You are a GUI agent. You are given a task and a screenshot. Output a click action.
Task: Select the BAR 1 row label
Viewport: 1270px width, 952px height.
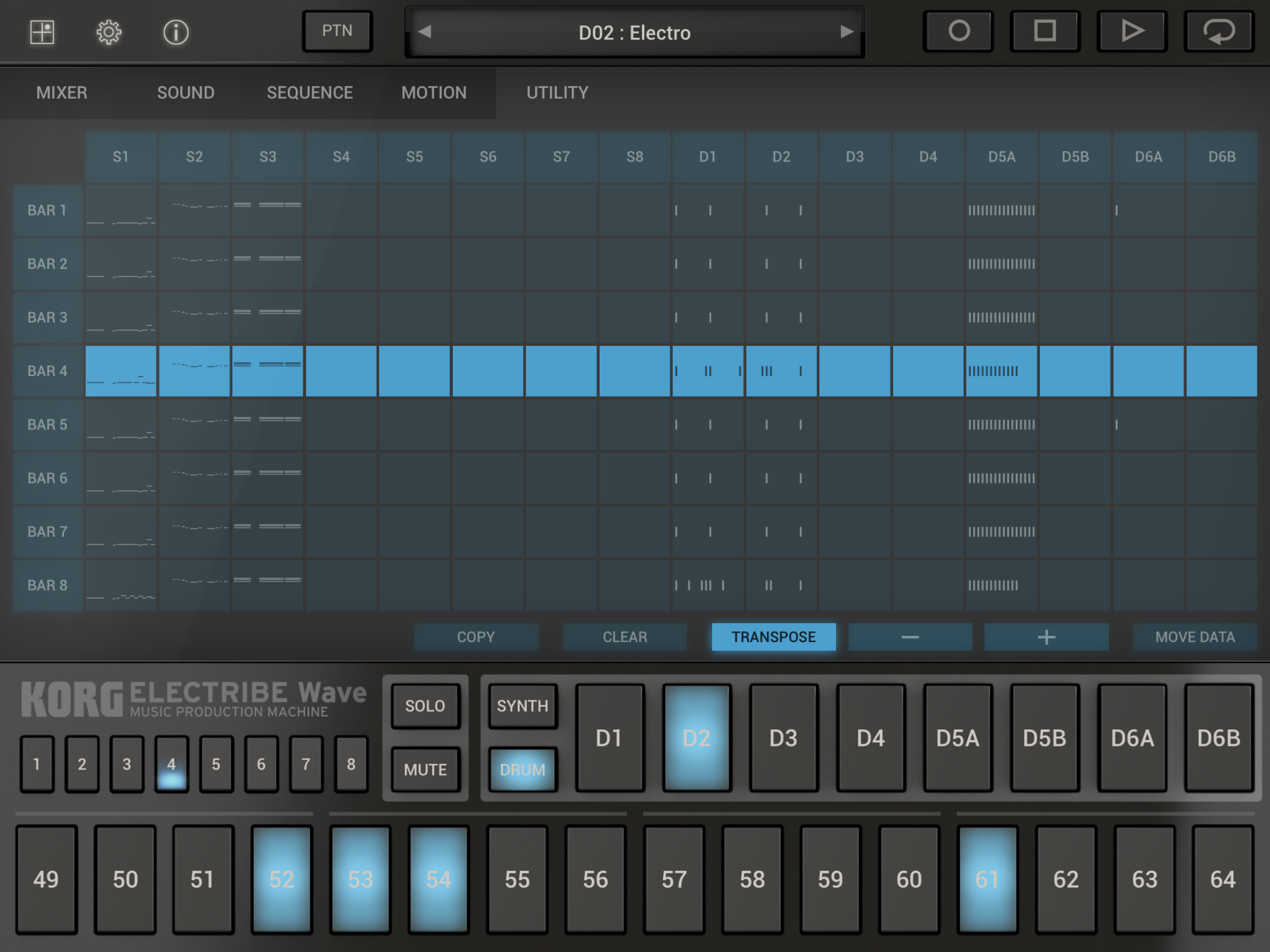pos(47,210)
